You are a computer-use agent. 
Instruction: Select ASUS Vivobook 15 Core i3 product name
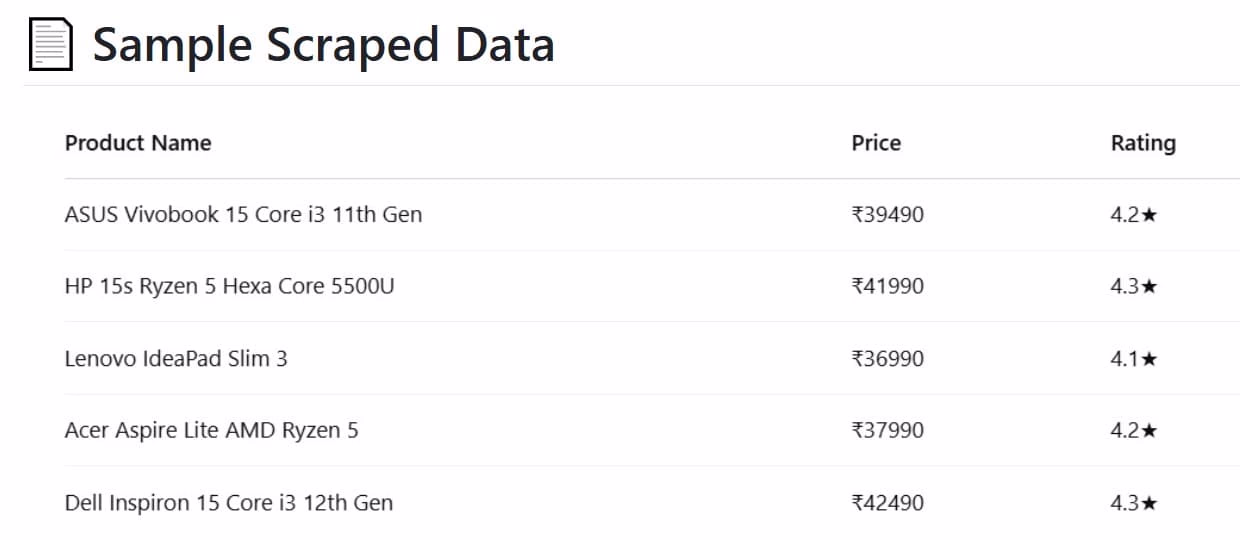point(243,214)
